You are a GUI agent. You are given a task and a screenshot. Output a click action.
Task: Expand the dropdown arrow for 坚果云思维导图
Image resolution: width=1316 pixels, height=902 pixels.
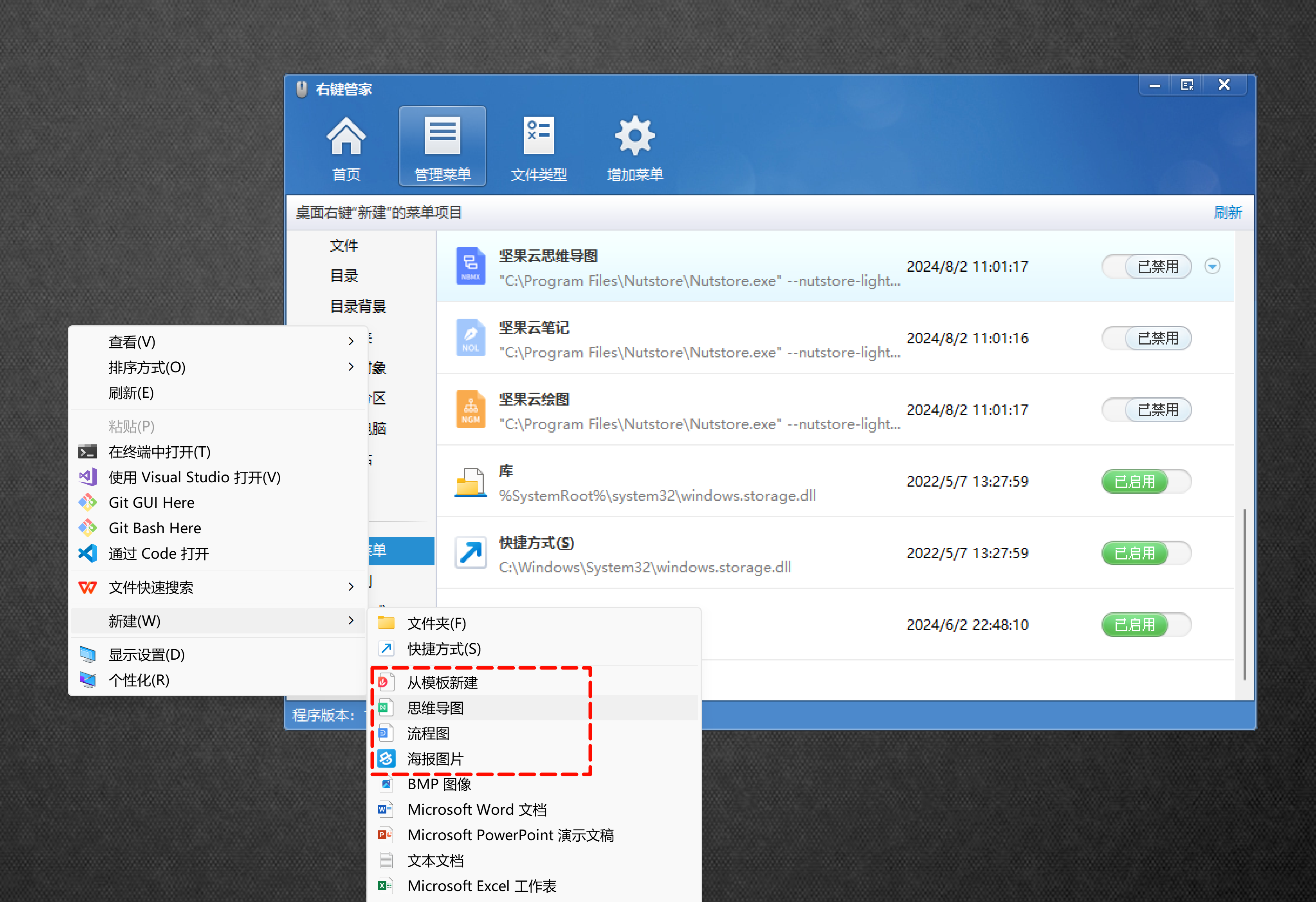coord(1212,266)
